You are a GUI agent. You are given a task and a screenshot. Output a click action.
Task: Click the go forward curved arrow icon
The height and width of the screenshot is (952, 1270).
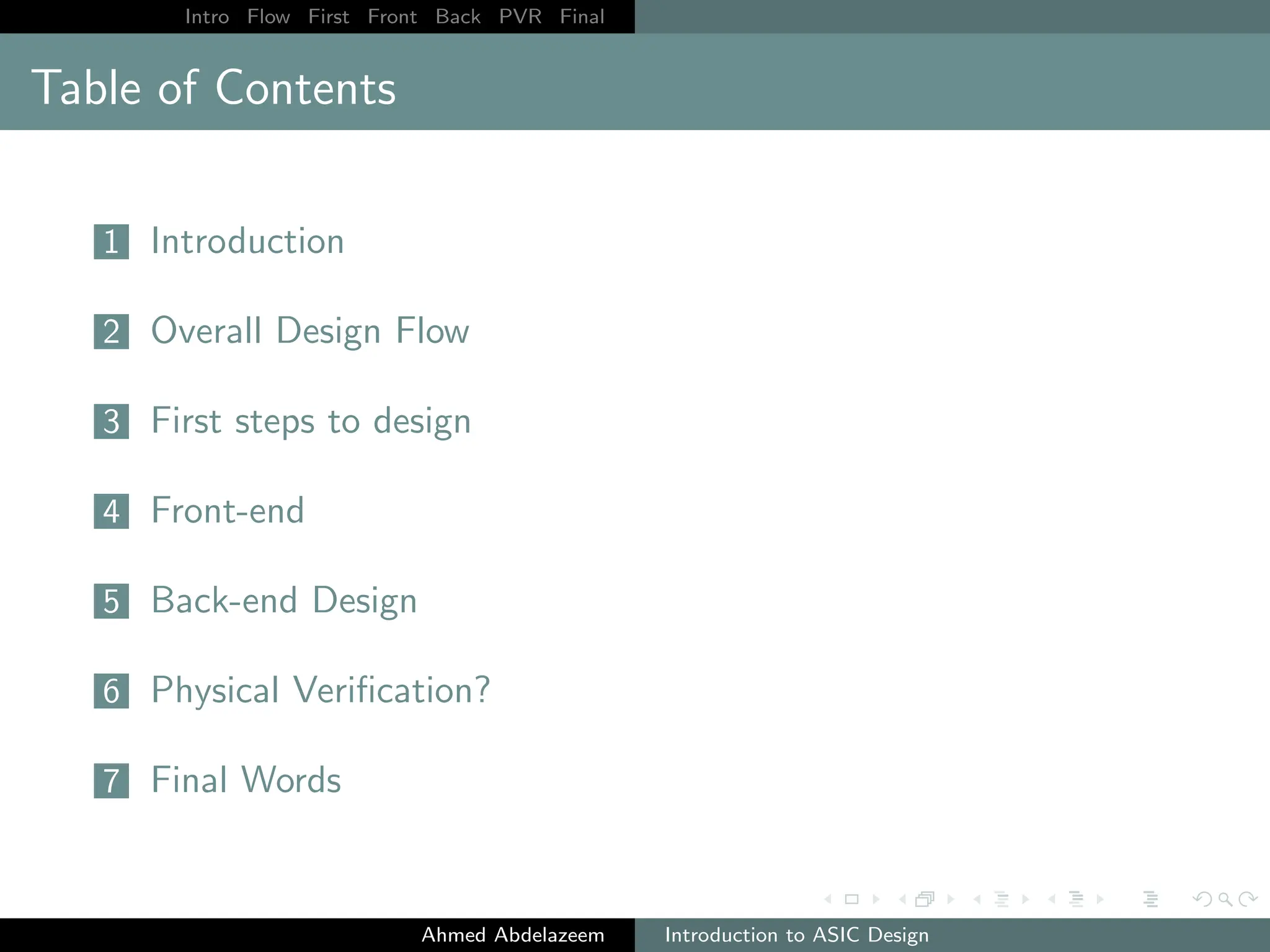coord(1248,899)
